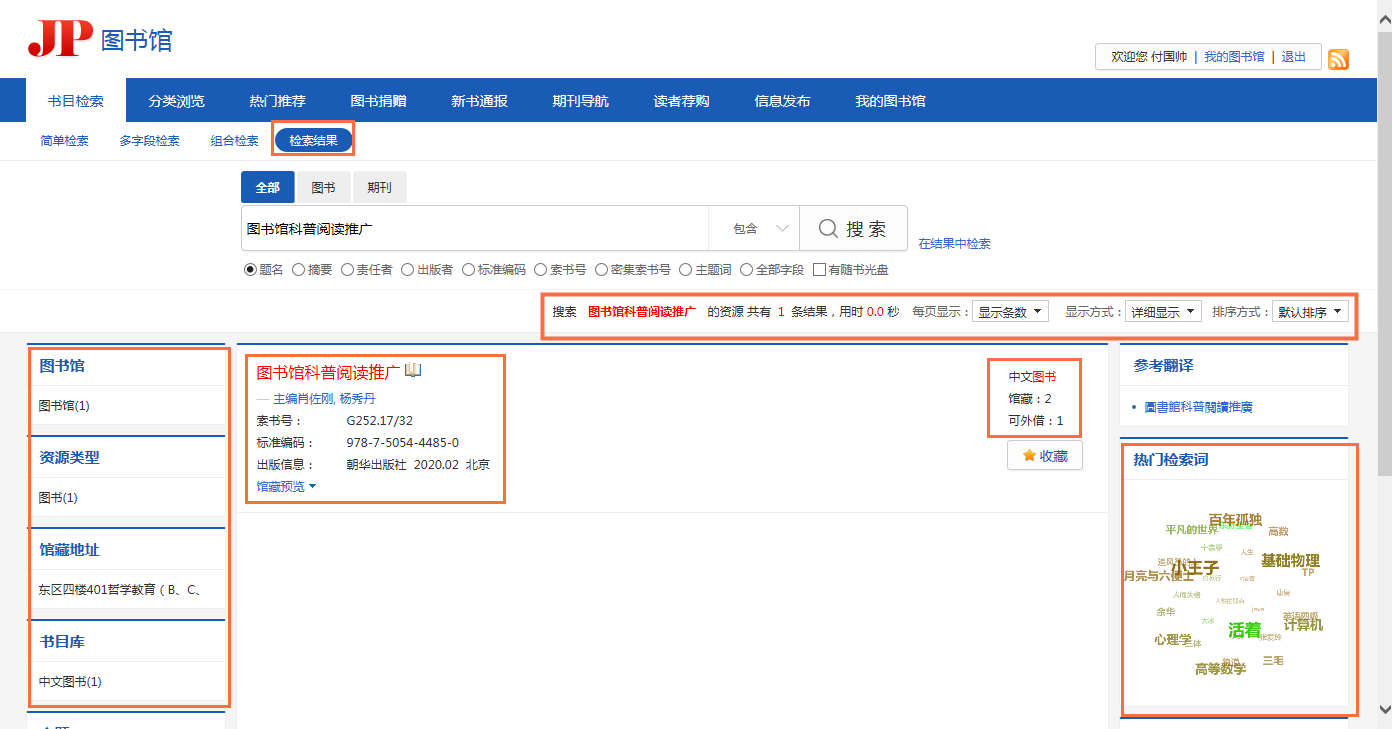Click the JP library logo
The image size is (1392, 729).
tap(100, 40)
